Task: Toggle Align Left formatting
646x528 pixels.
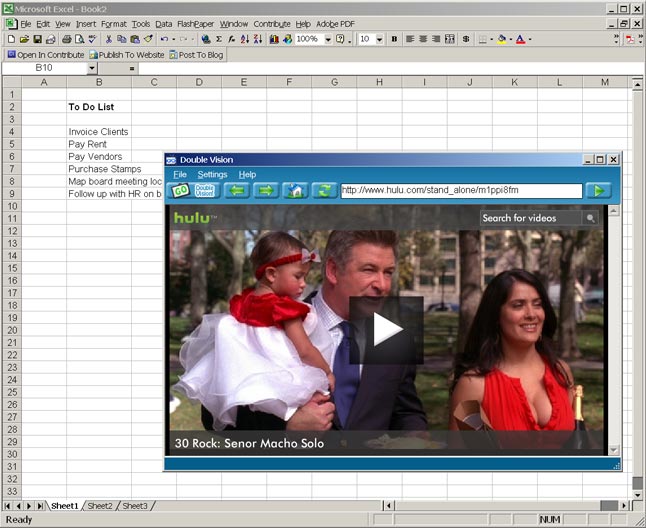Action: click(410, 39)
